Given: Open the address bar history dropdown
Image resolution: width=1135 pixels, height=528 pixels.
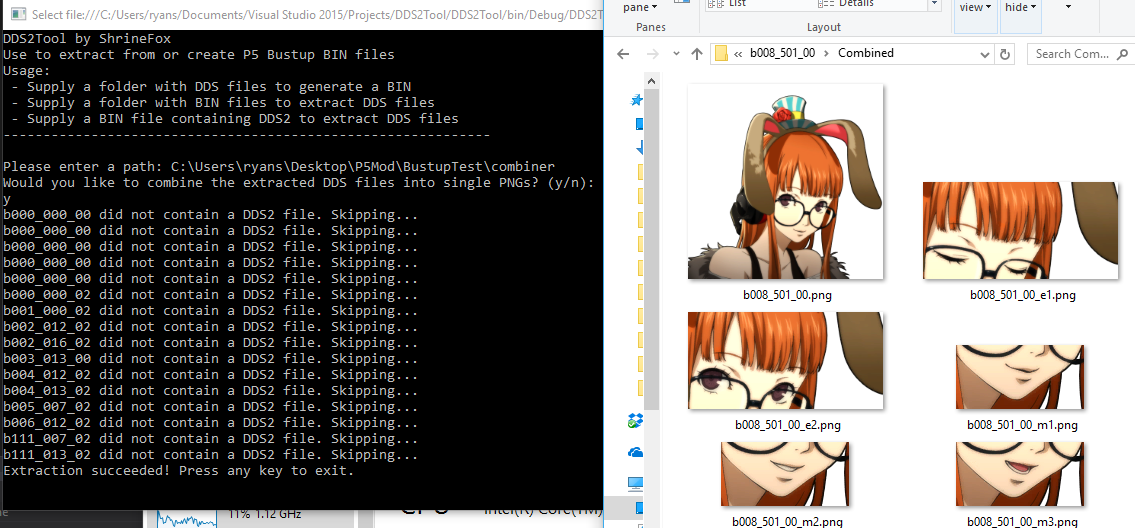Looking at the screenshot, I should pyautogui.click(x=984, y=54).
